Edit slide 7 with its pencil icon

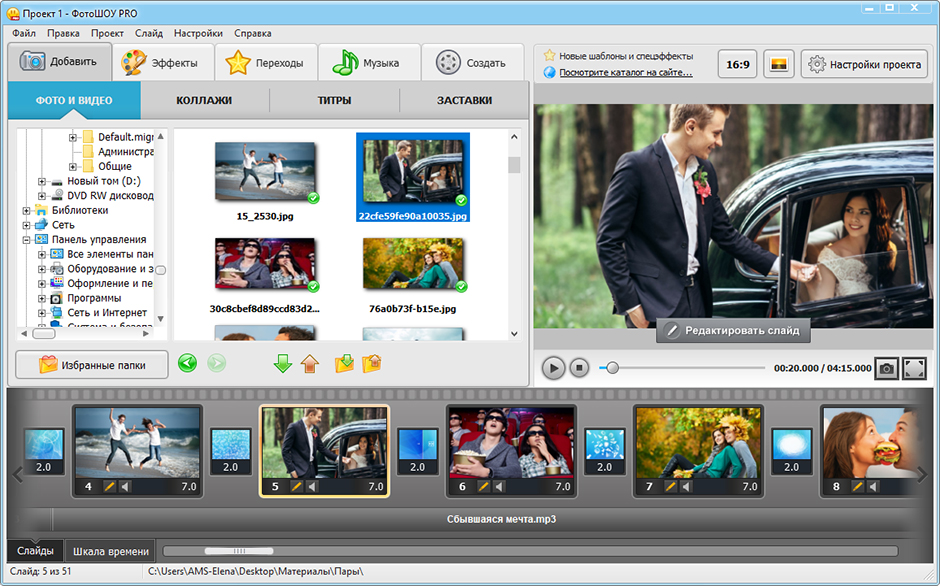tap(670, 486)
